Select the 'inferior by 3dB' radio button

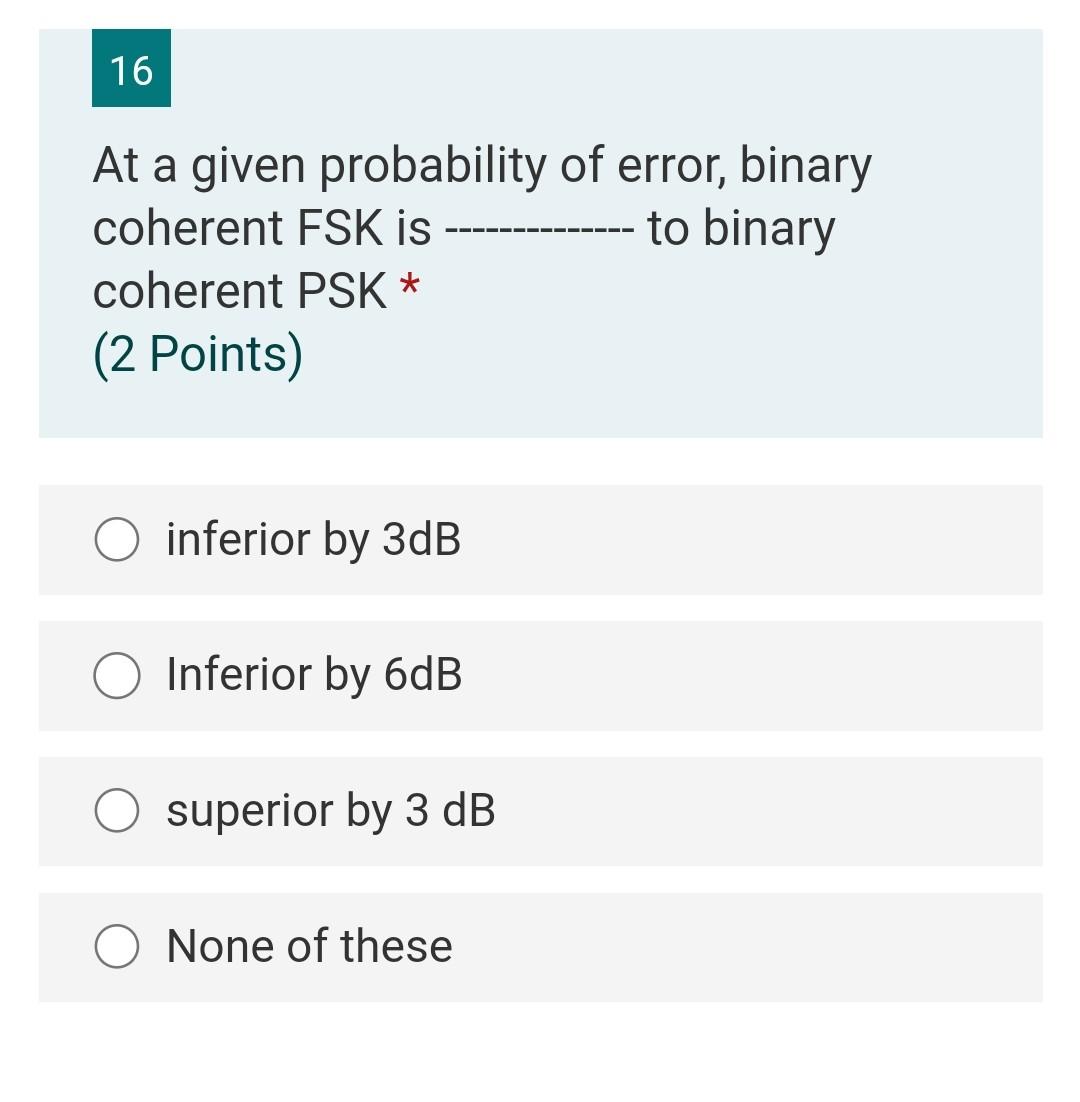(115, 539)
